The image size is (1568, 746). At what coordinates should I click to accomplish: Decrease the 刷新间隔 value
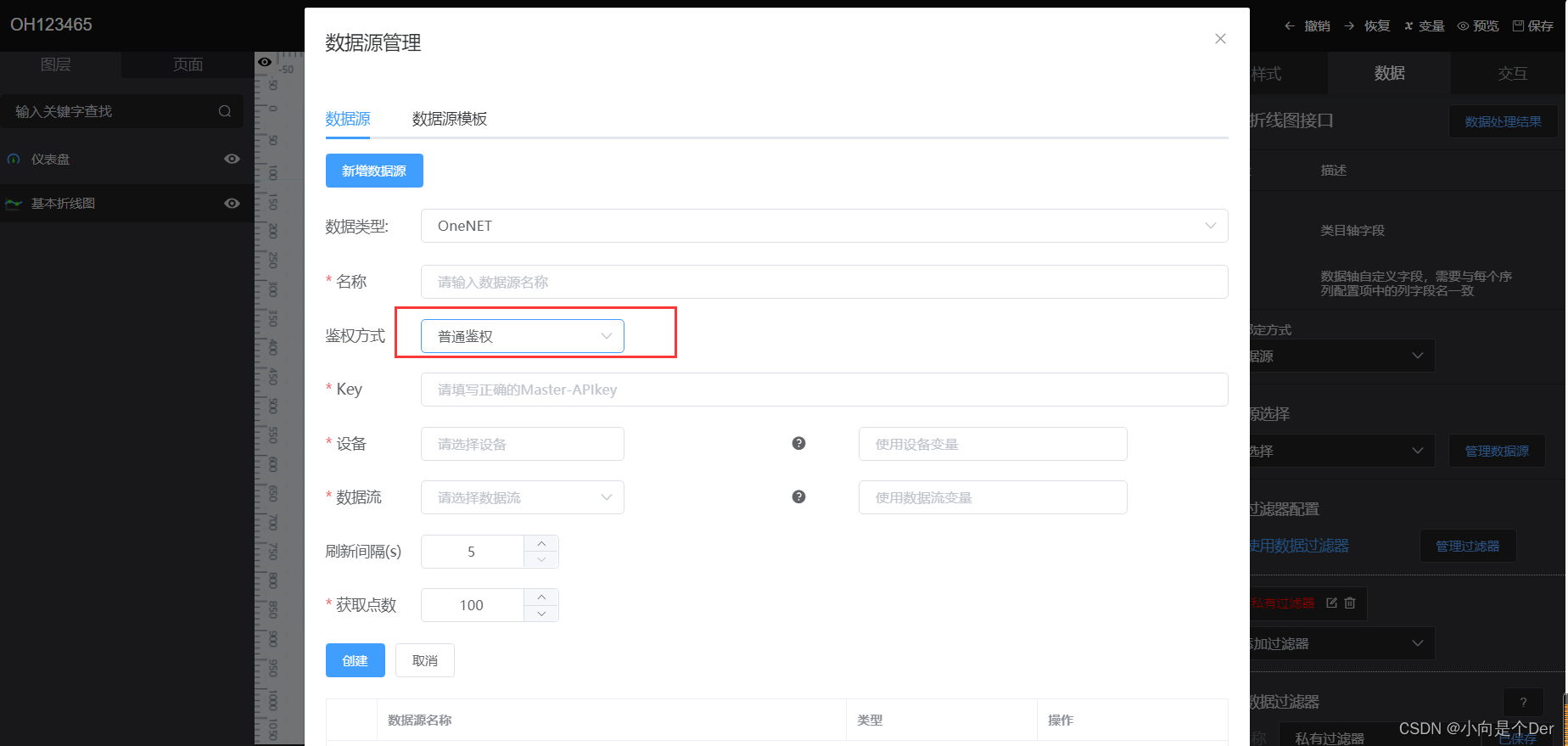tap(541, 560)
